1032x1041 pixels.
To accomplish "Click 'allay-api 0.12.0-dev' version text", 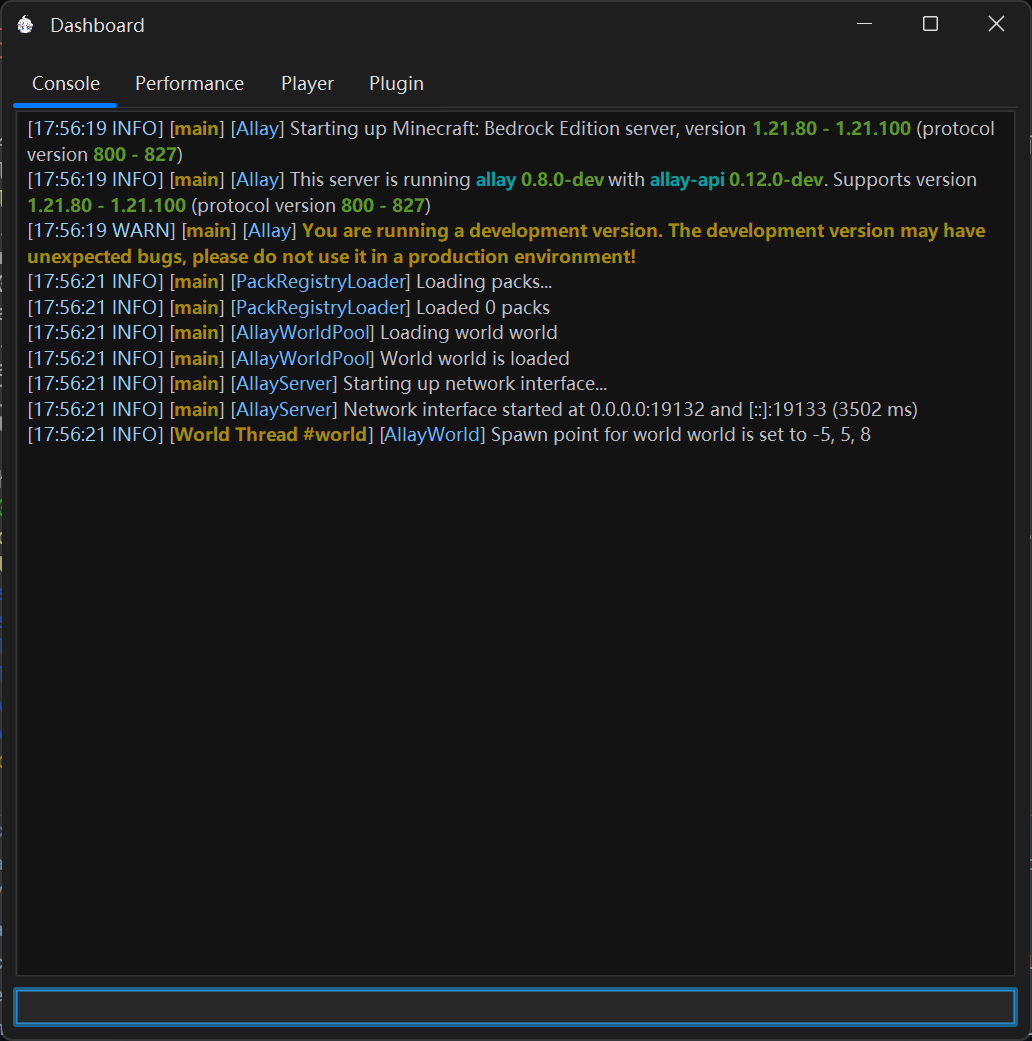I will [x=736, y=180].
